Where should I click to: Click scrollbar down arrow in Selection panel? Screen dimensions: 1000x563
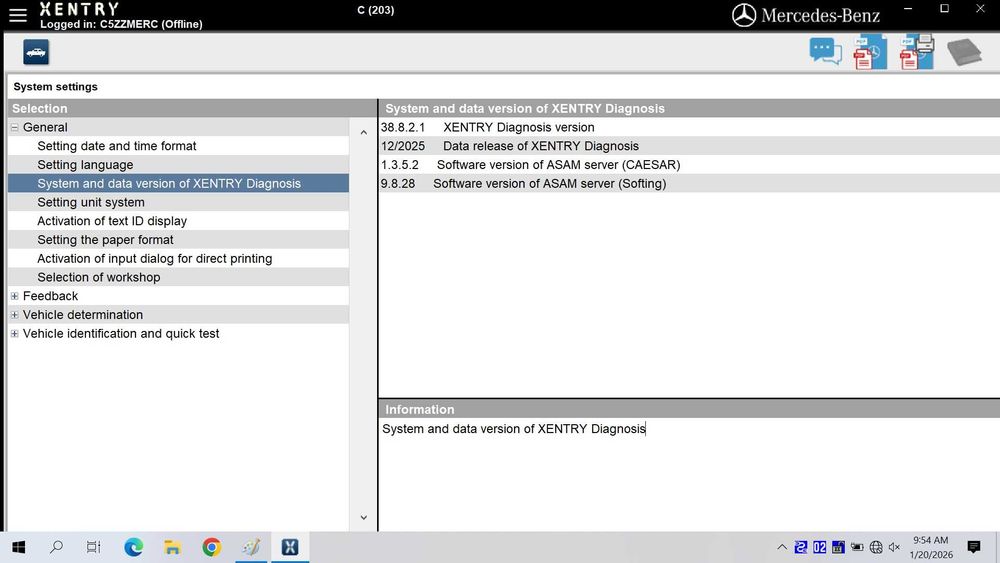coord(364,518)
